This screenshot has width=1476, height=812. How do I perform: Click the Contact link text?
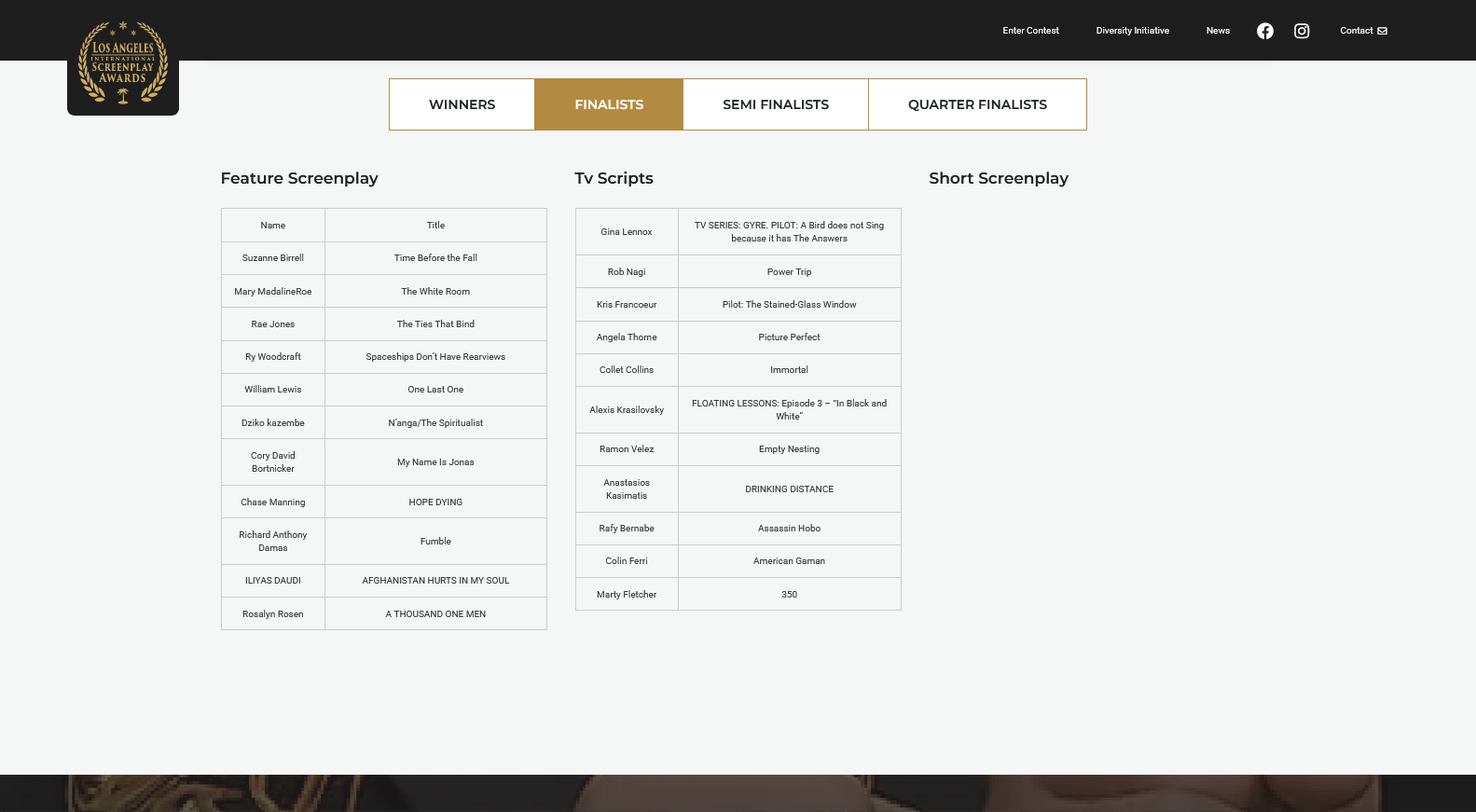[x=1356, y=31]
